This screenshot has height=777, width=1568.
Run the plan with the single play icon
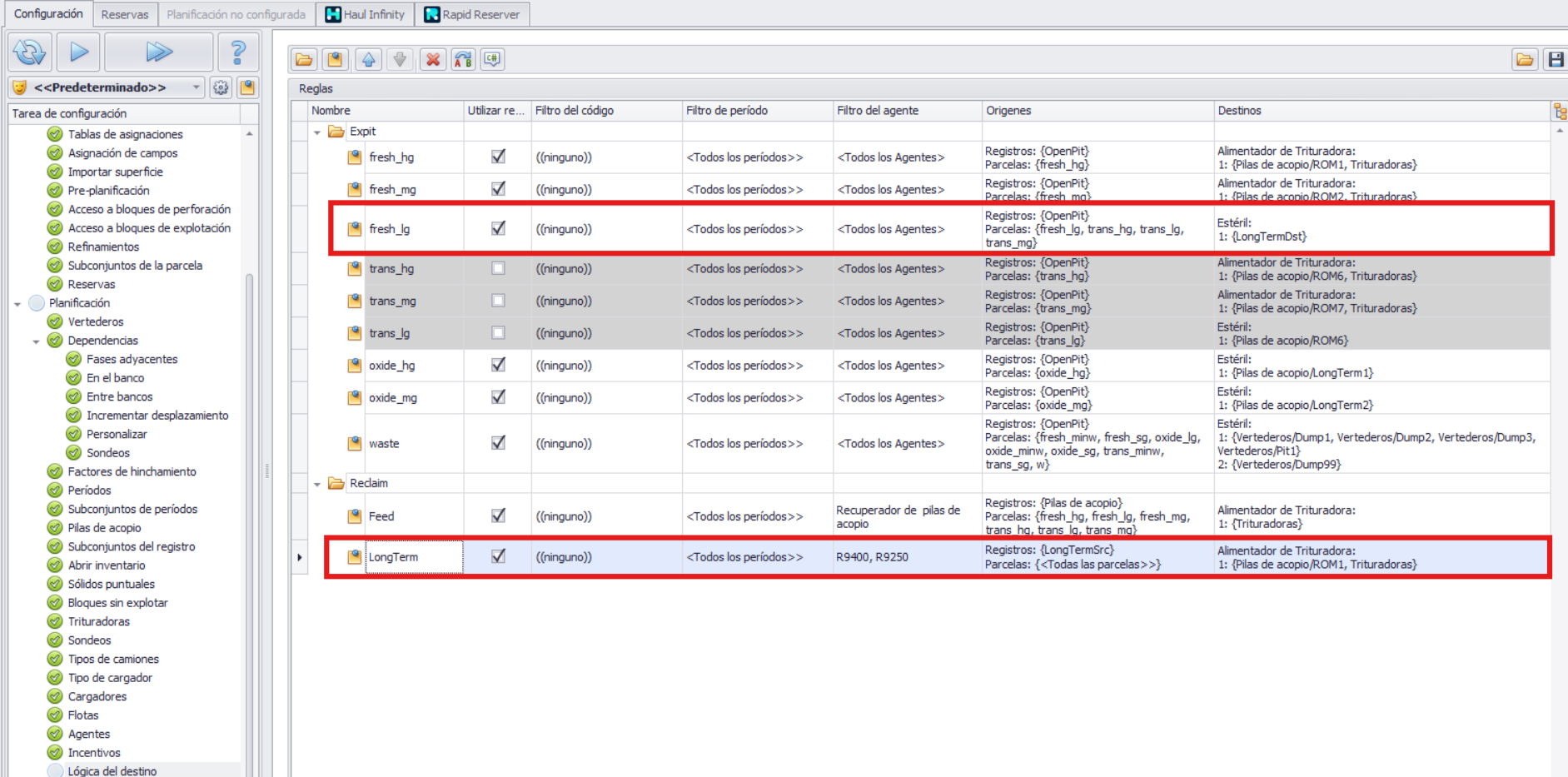click(78, 52)
